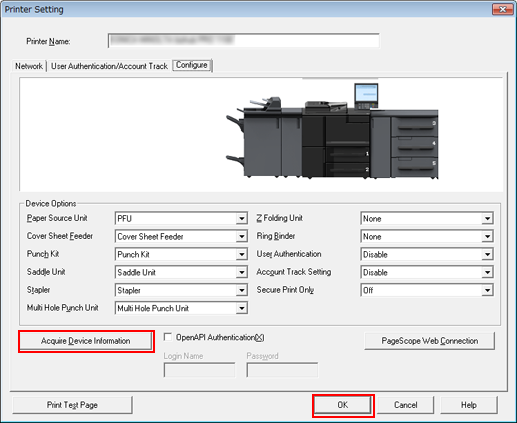The height and width of the screenshot is (423, 517).
Task: Open the Cover Sheet Feeder dropdown
Action: (181, 237)
